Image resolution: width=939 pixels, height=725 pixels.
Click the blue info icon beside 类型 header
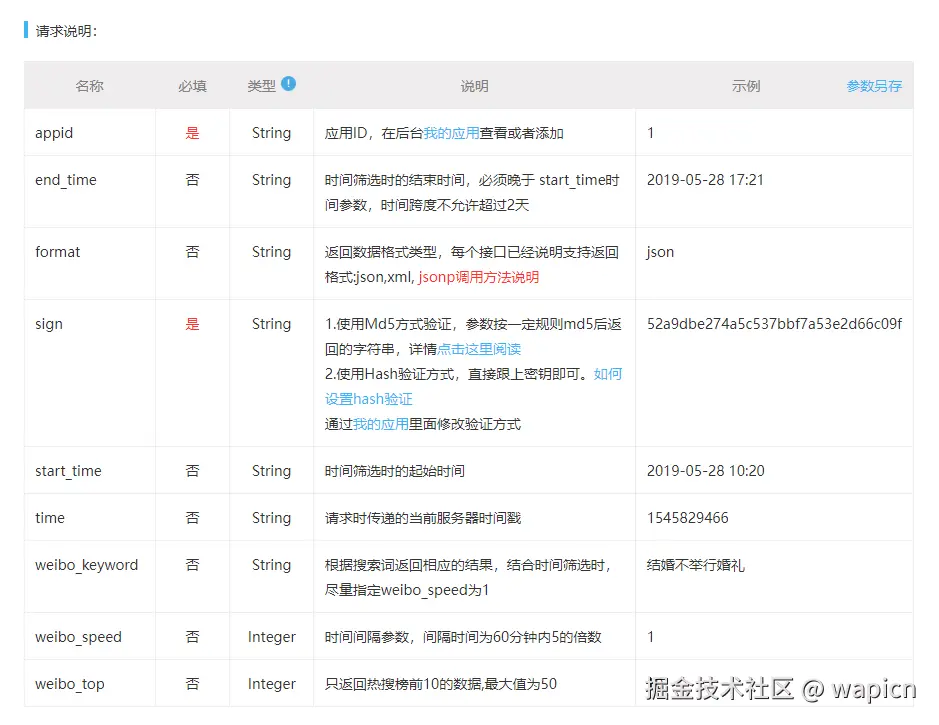point(290,84)
